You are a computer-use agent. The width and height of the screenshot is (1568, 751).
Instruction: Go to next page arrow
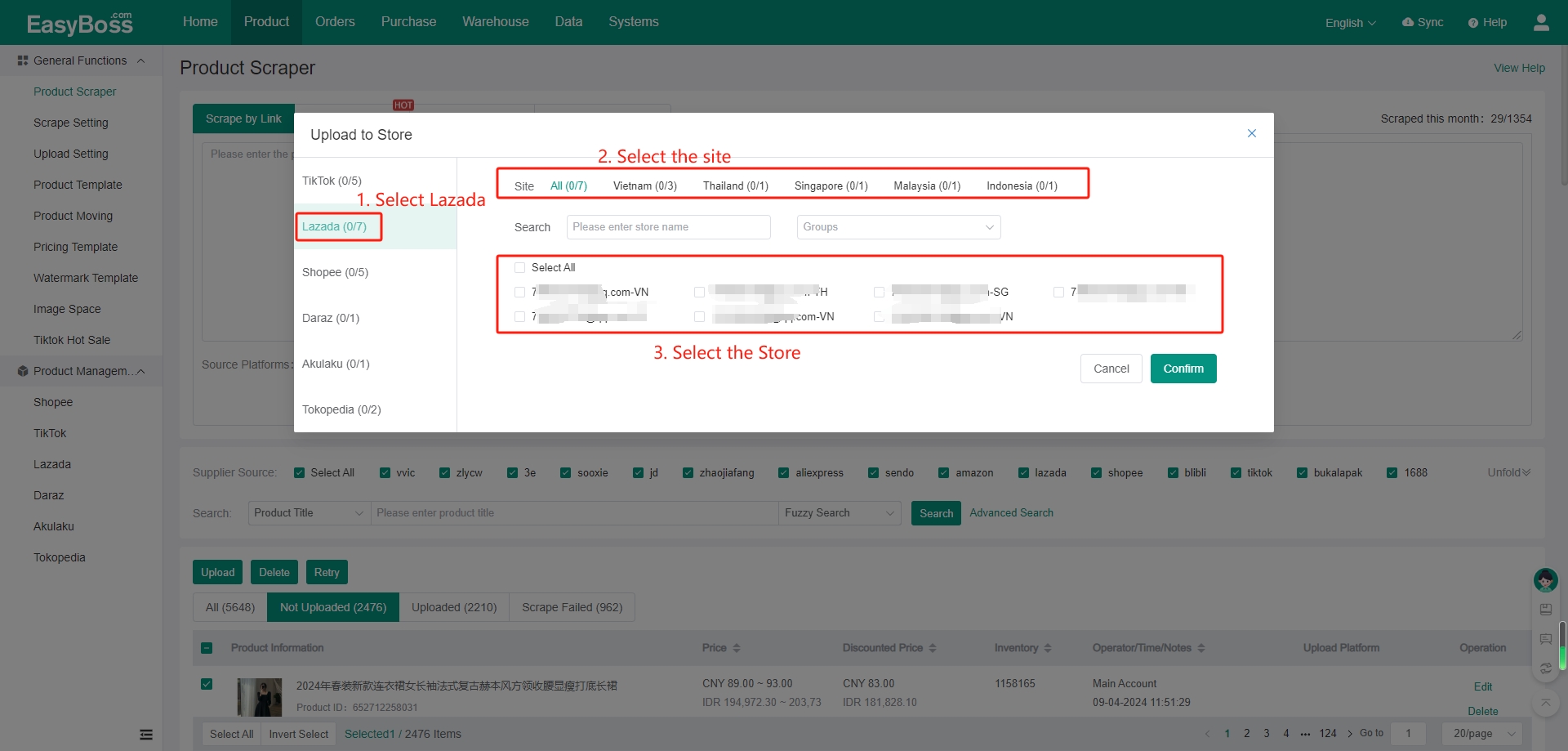(x=1350, y=733)
